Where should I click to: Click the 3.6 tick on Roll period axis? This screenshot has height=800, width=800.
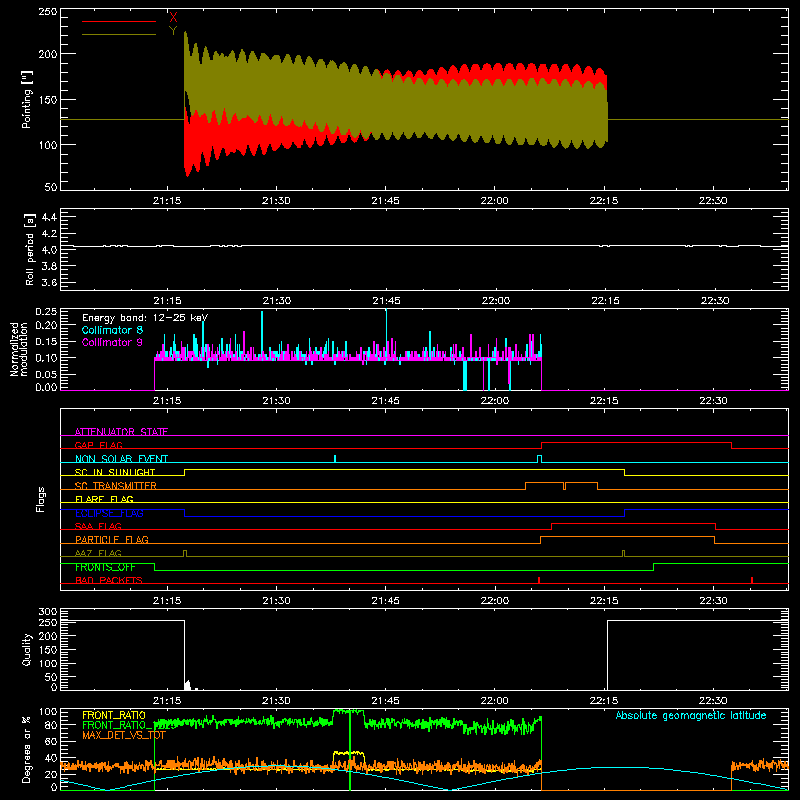(x=49, y=282)
